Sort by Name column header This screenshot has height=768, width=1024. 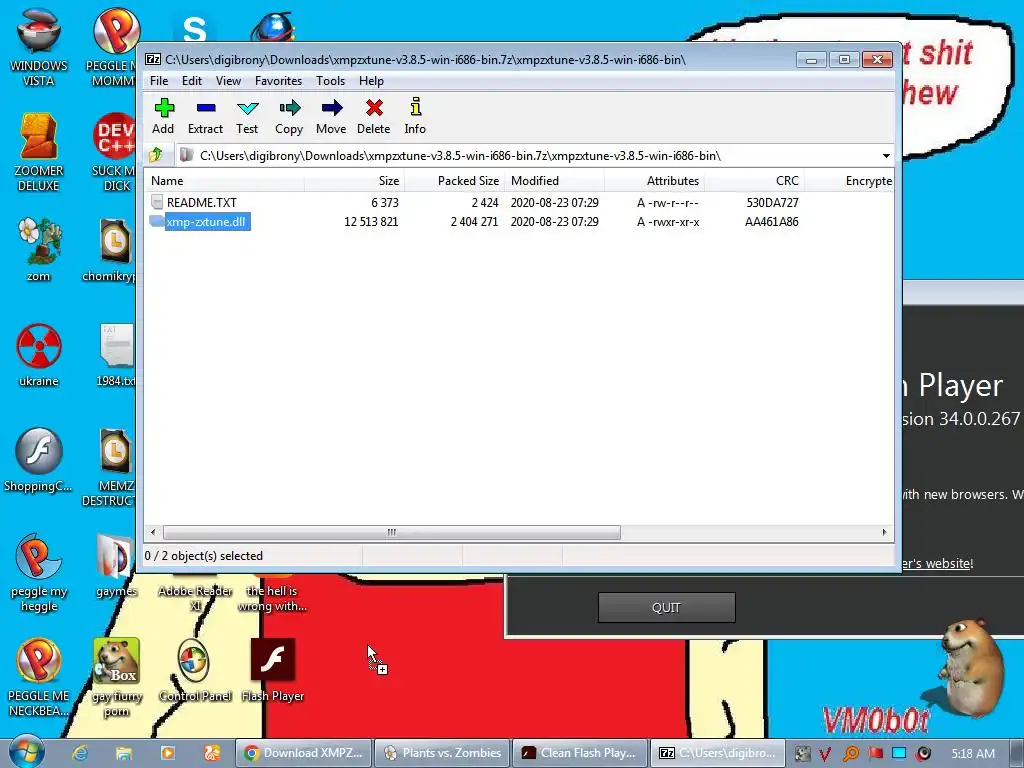[x=224, y=181]
